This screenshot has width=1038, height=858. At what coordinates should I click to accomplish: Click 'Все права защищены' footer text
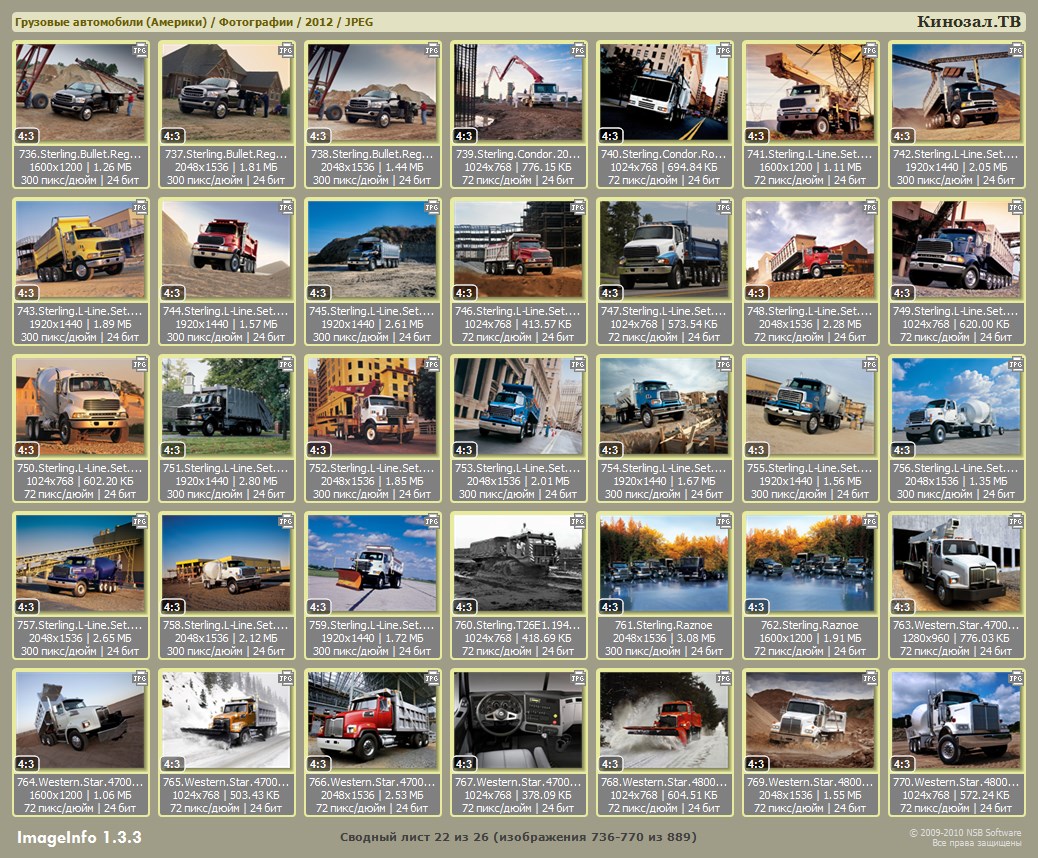click(x=976, y=843)
